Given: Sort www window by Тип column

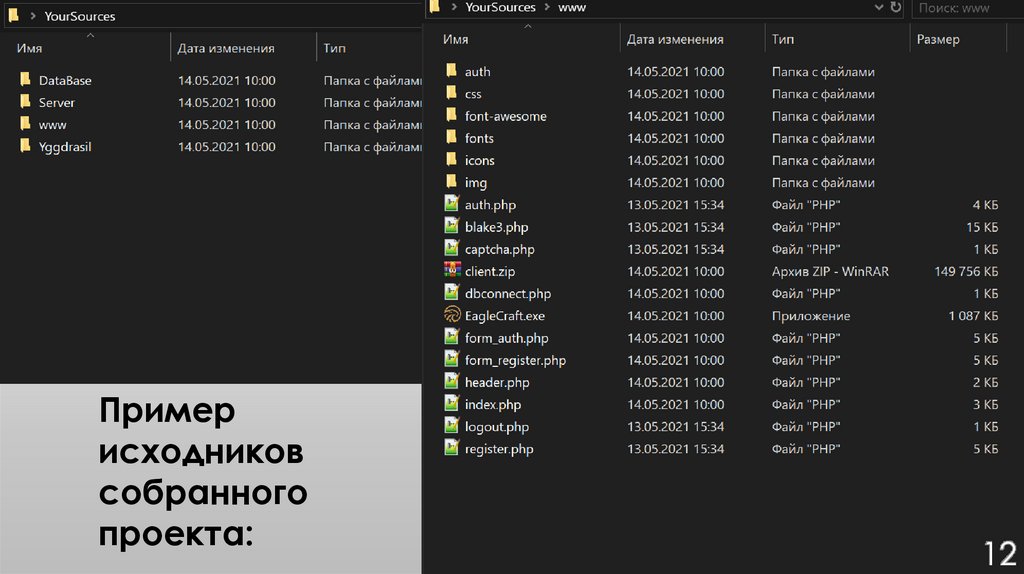Looking at the screenshot, I should tap(782, 39).
